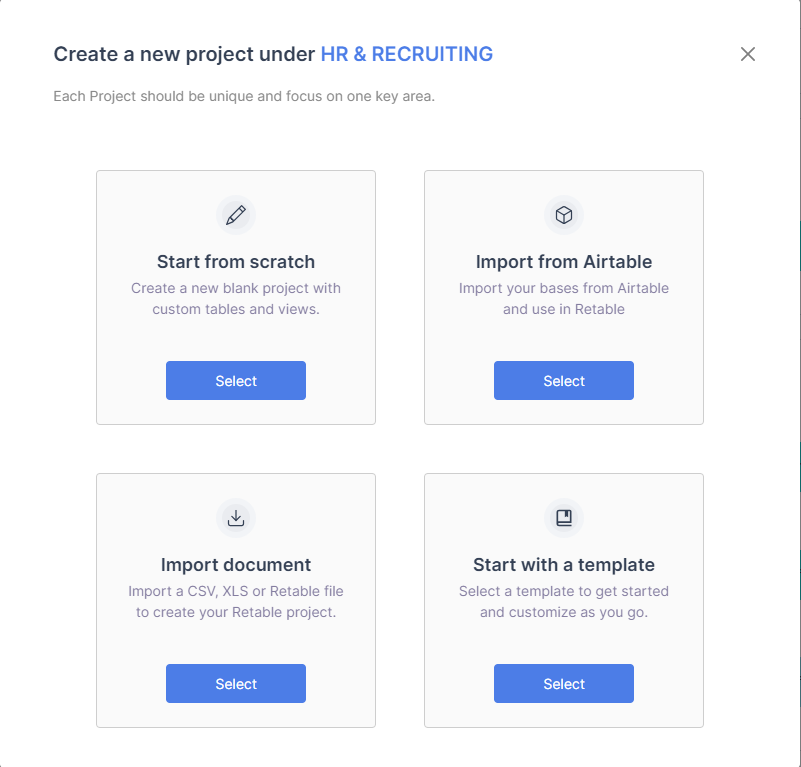Click the Start from scratch heading

click(x=236, y=262)
